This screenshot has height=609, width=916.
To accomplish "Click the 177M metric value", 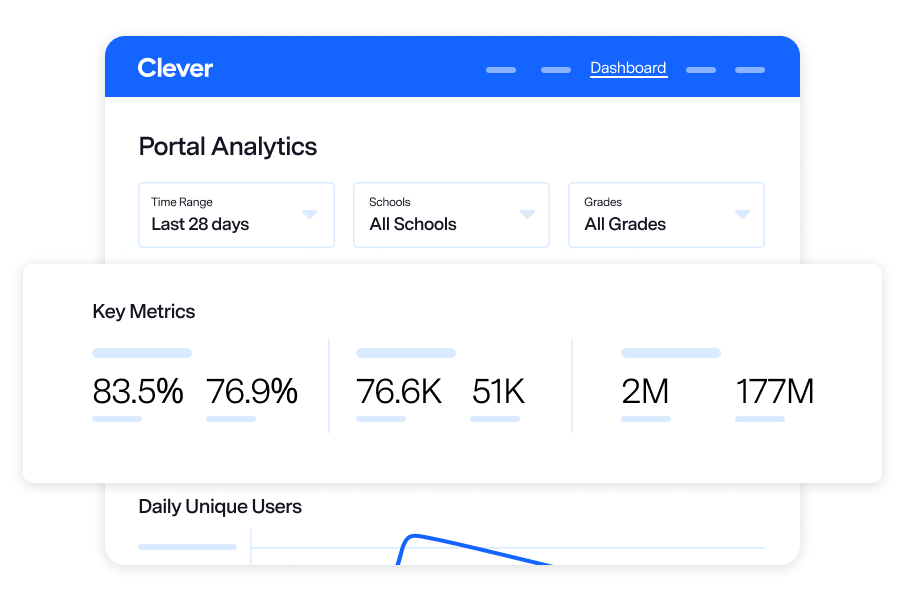I will click(775, 392).
